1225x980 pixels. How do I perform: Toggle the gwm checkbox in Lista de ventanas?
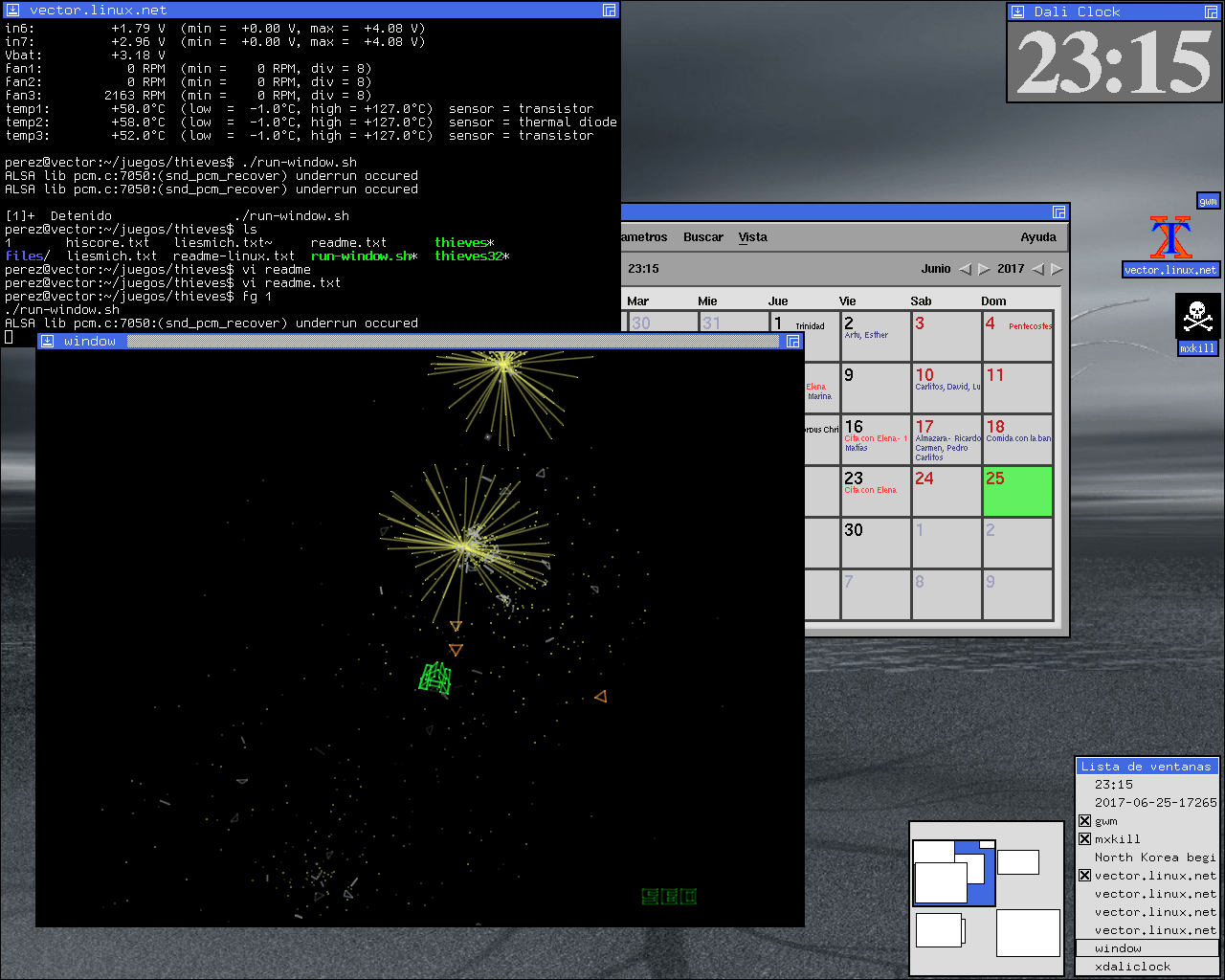pyautogui.click(x=1084, y=820)
